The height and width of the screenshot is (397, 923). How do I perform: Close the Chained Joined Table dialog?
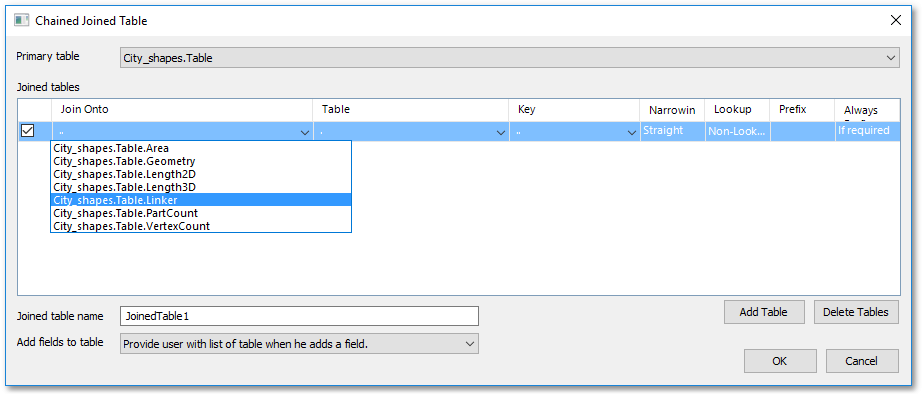(895, 21)
